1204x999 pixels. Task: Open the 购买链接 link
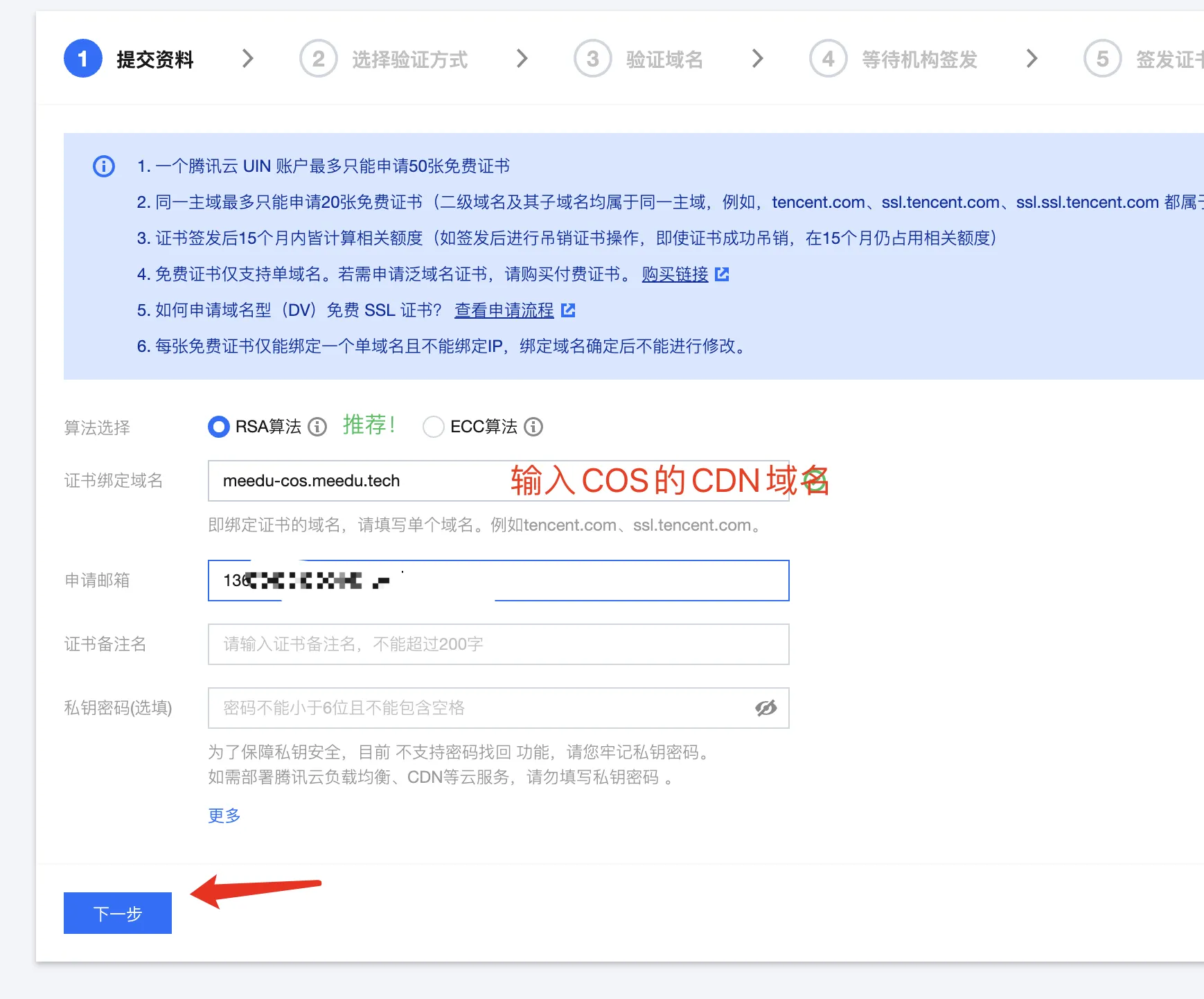tap(675, 274)
